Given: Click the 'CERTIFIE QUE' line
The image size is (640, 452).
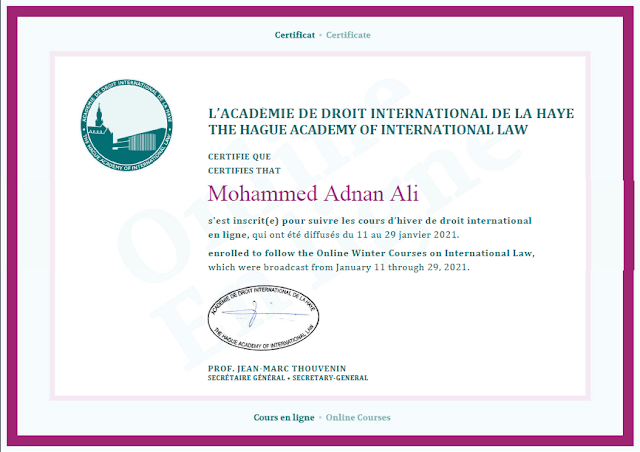Looking at the screenshot, I should tap(240, 157).
